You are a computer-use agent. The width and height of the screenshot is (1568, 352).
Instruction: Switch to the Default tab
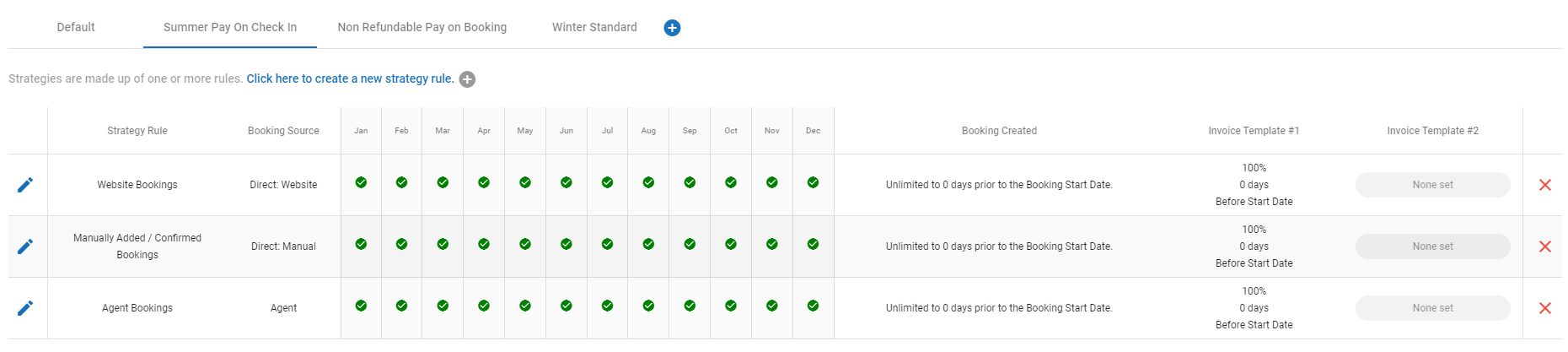click(x=76, y=27)
